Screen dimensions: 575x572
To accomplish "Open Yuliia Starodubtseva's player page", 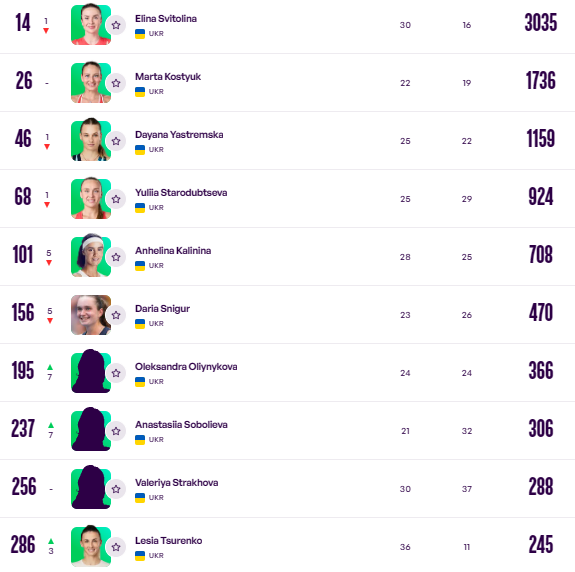I will (181, 192).
